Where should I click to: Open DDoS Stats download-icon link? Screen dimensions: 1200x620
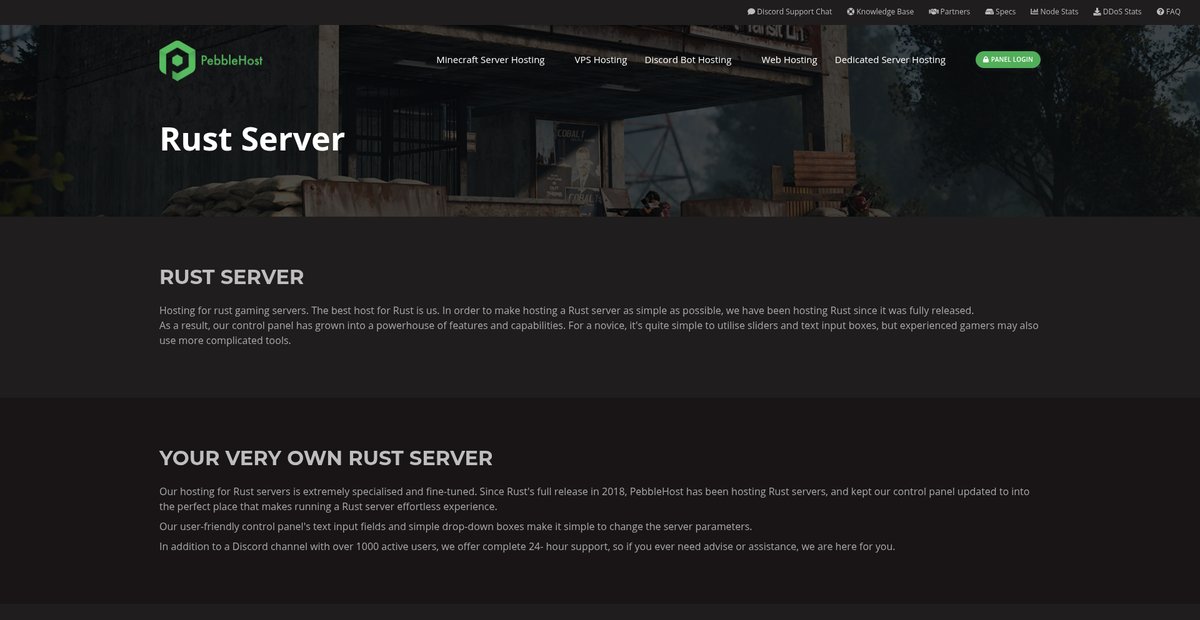(x=1117, y=12)
